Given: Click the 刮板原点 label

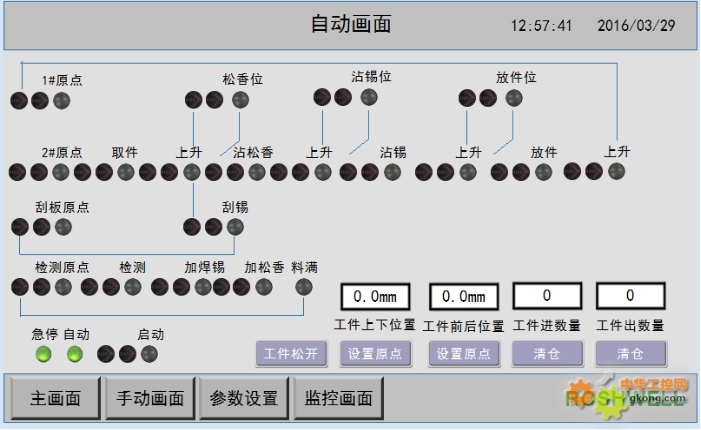Looking at the screenshot, I should pyautogui.click(x=62, y=207).
